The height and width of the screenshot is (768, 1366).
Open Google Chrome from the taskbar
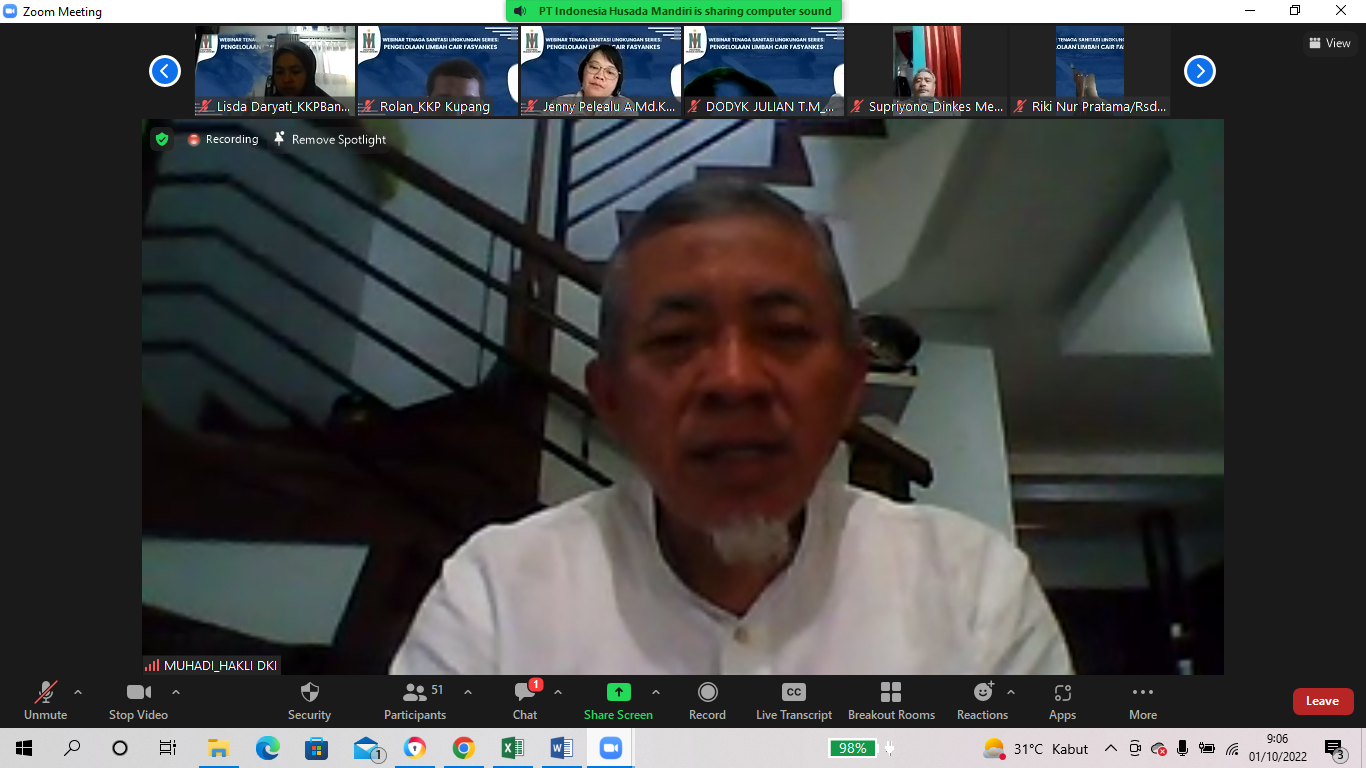(x=463, y=748)
